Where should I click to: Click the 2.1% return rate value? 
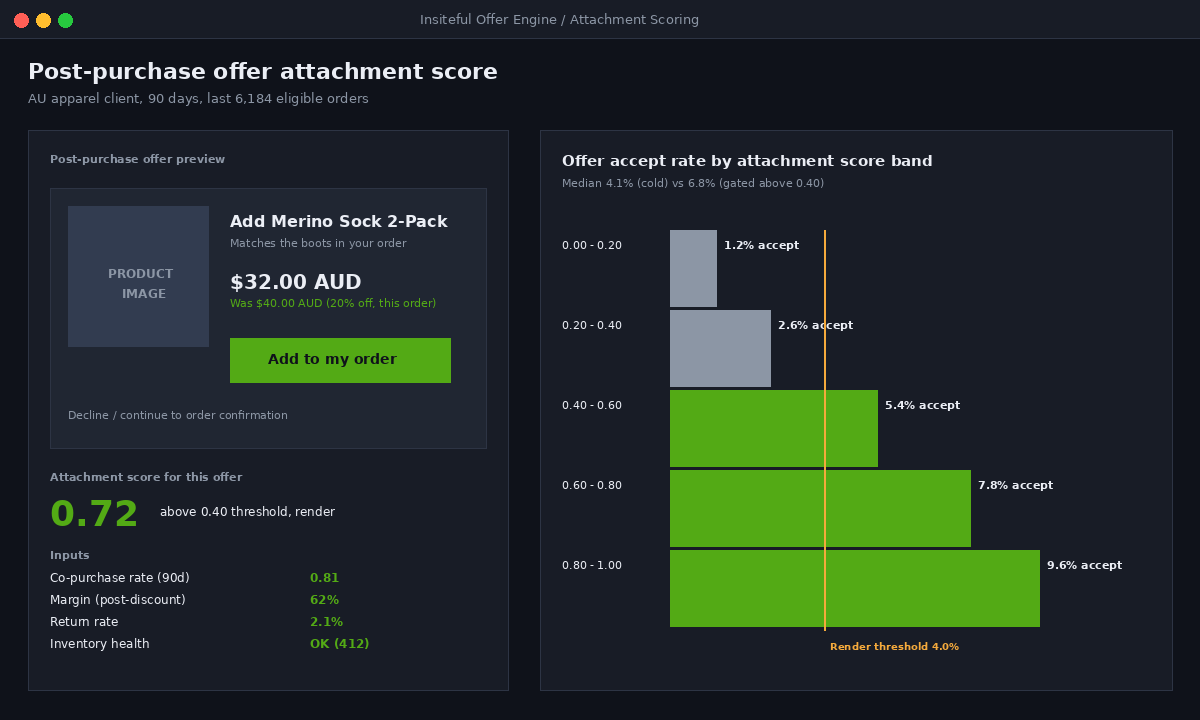[x=326, y=622]
